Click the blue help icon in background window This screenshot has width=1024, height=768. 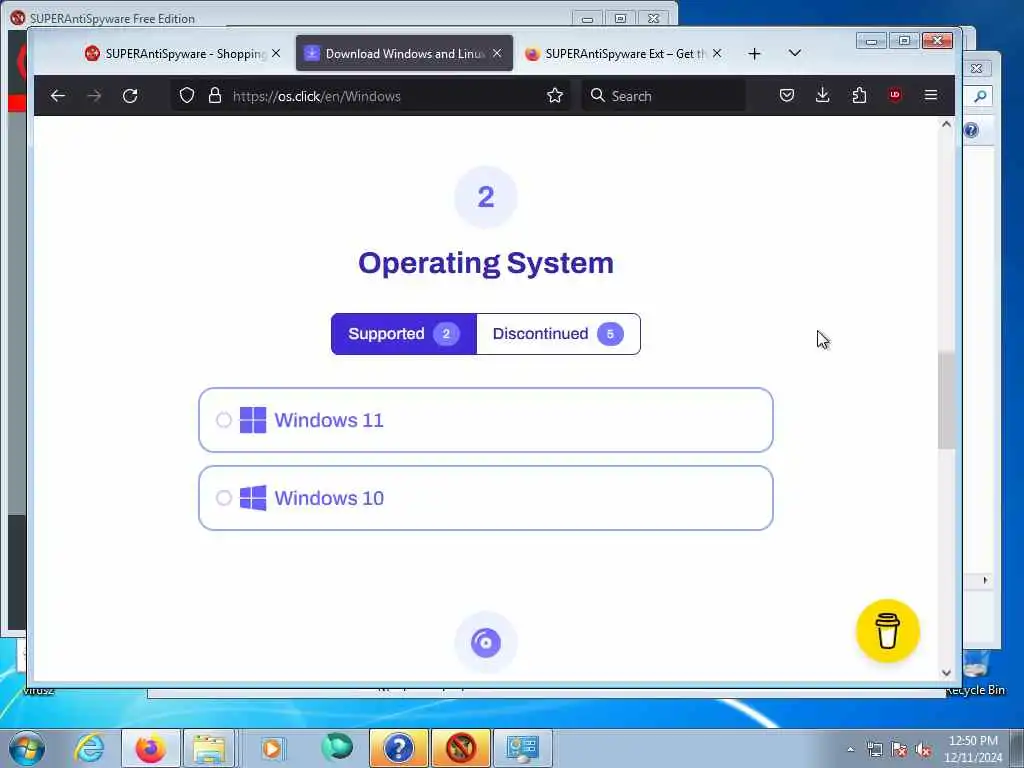click(971, 130)
